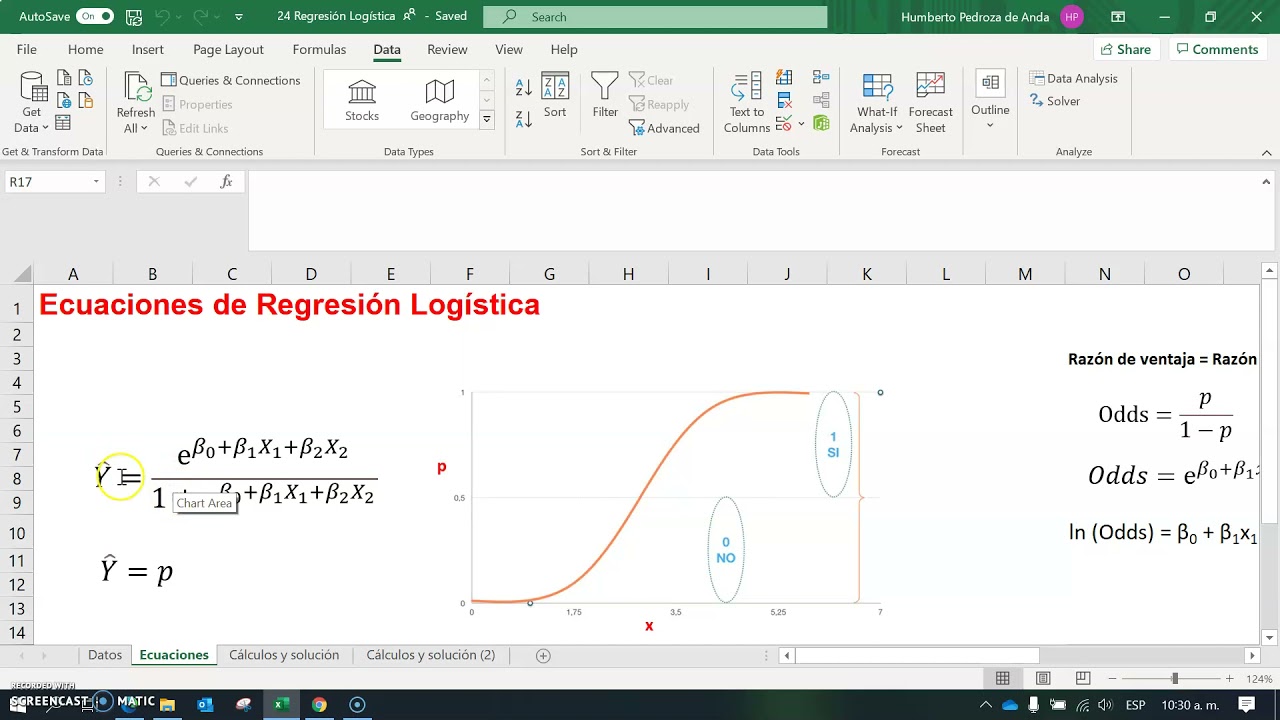Toggle the Filter funnel button
Viewport: 1280px width, 720px height.
605,96
